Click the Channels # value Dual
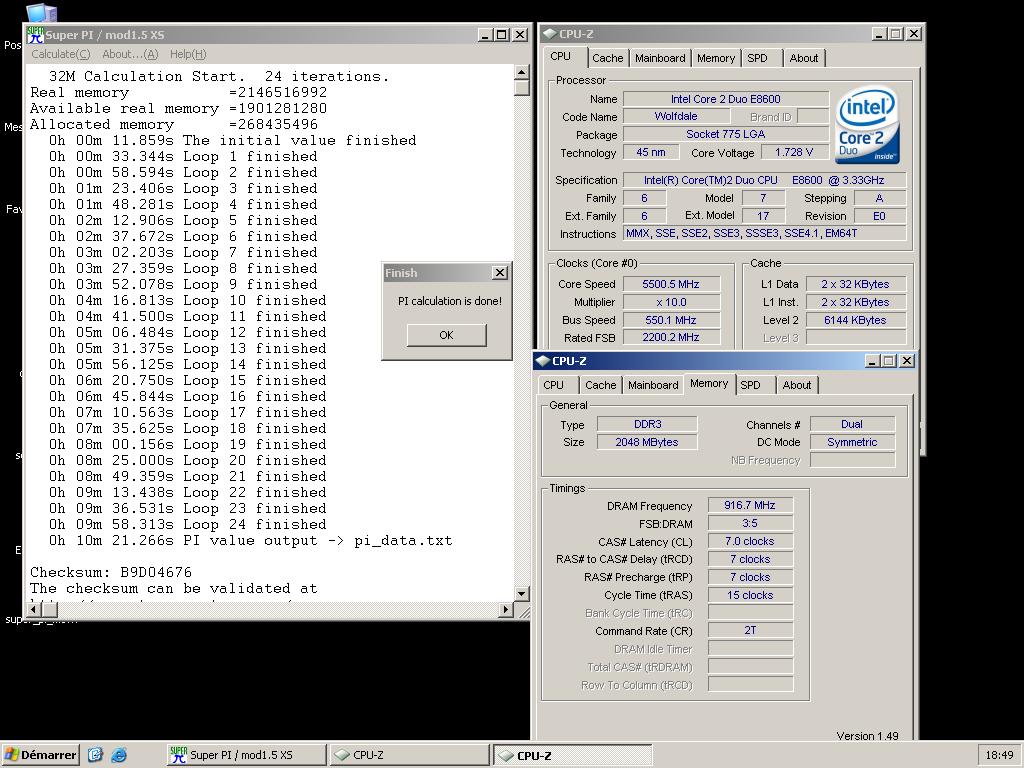This screenshot has height=768, width=1024. (852, 424)
